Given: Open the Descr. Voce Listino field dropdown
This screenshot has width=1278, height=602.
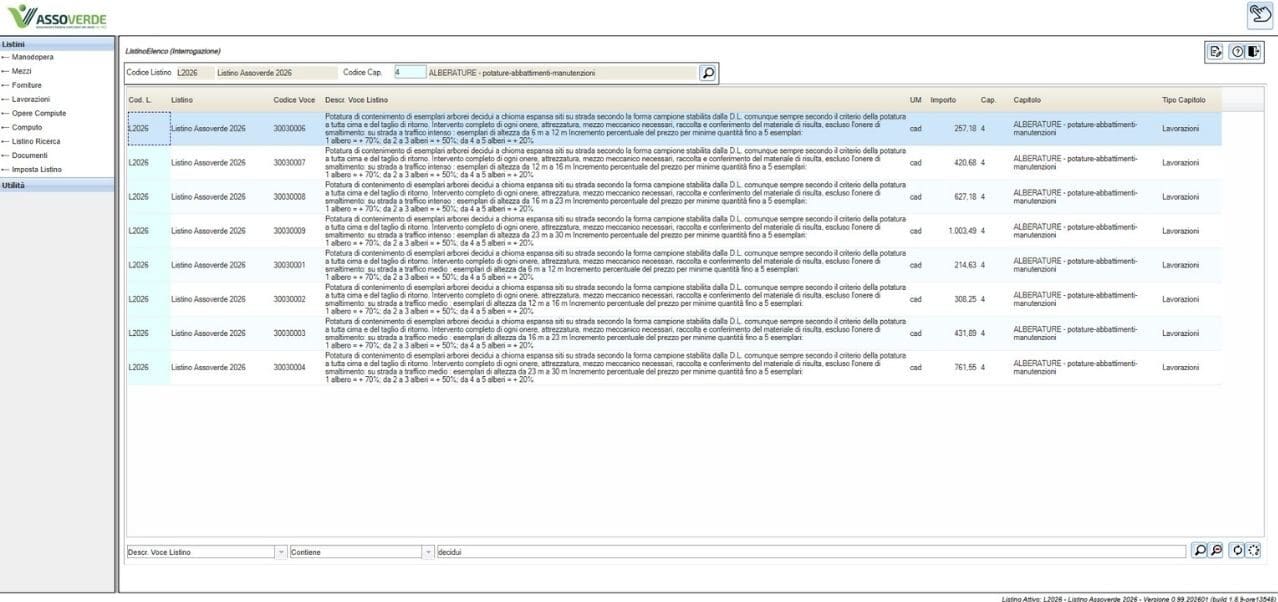Looking at the screenshot, I should (x=281, y=552).
